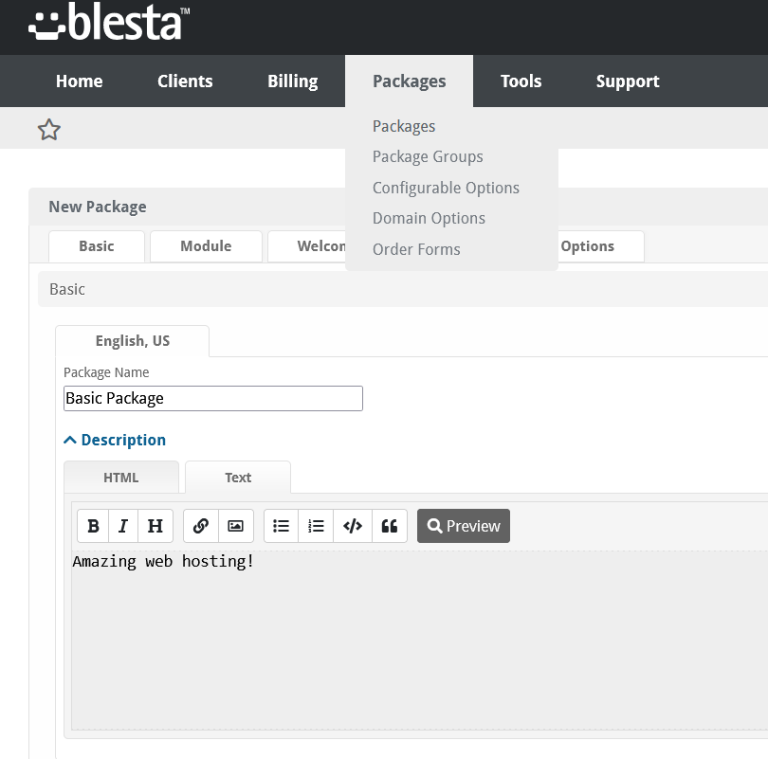This screenshot has height=759, width=768.
Task: Select Domain Options menu entry
Action: (429, 218)
